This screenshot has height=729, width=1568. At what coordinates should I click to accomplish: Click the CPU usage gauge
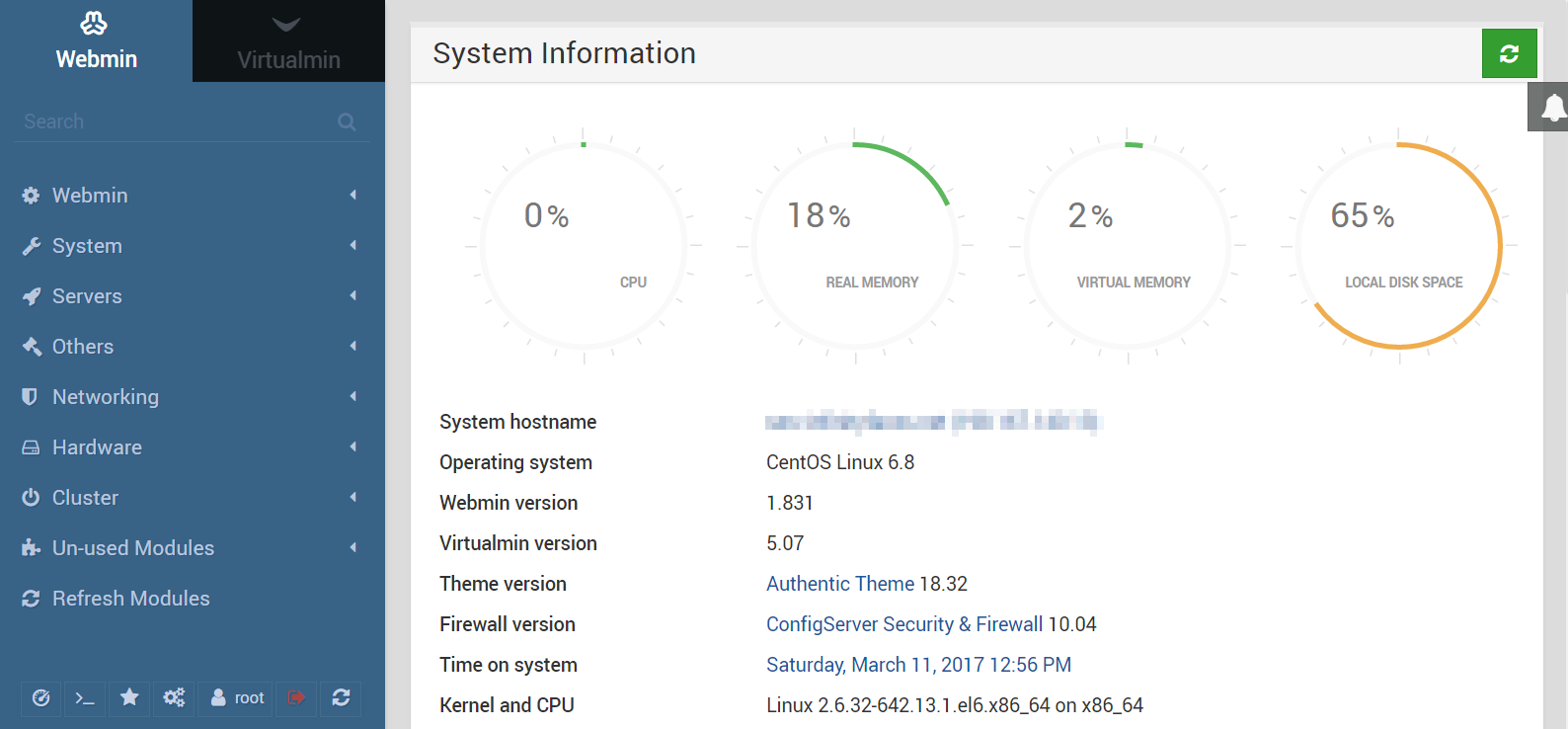(x=584, y=246)
